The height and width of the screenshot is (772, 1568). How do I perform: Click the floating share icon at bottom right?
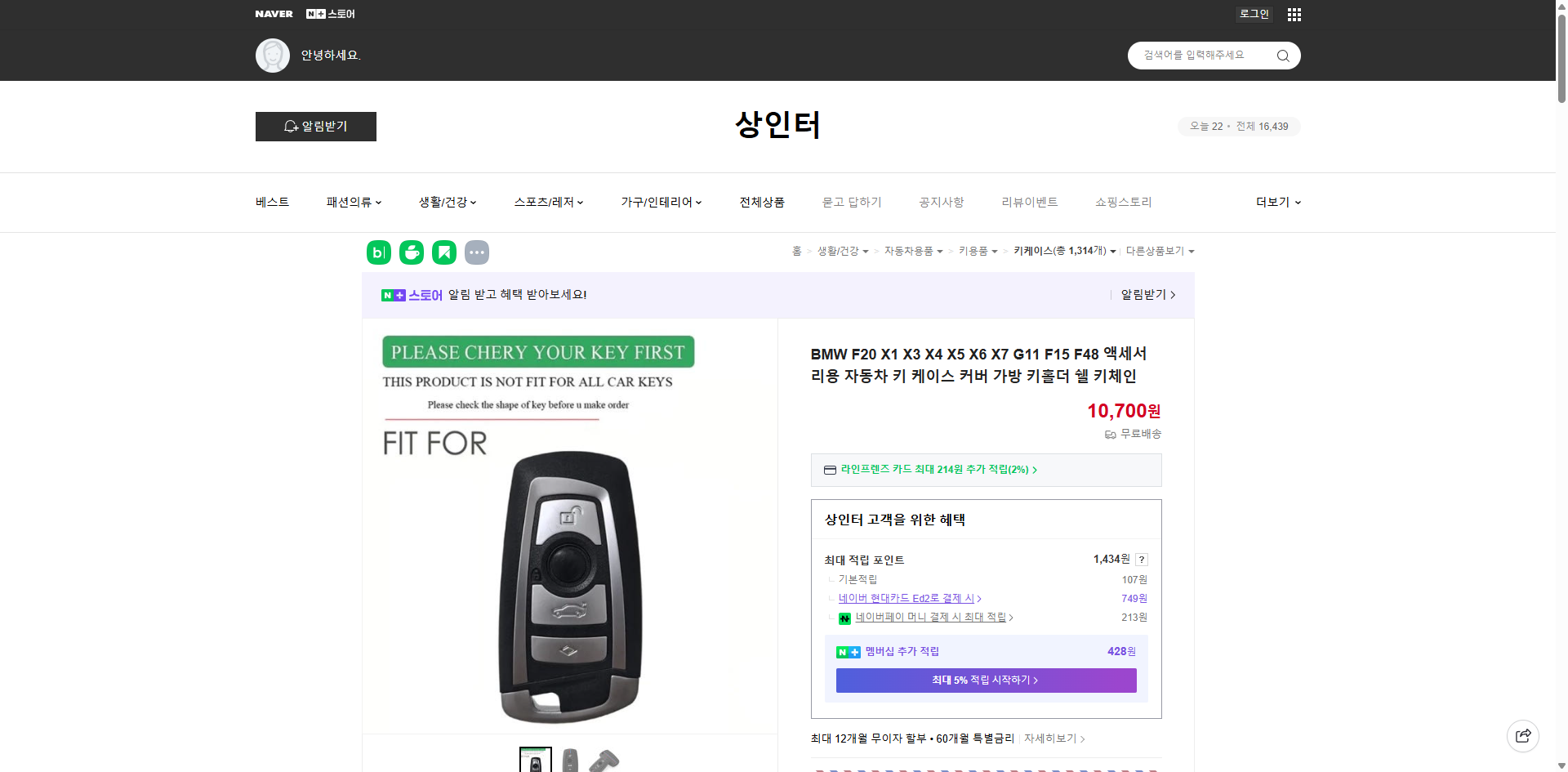point(1523,735)
